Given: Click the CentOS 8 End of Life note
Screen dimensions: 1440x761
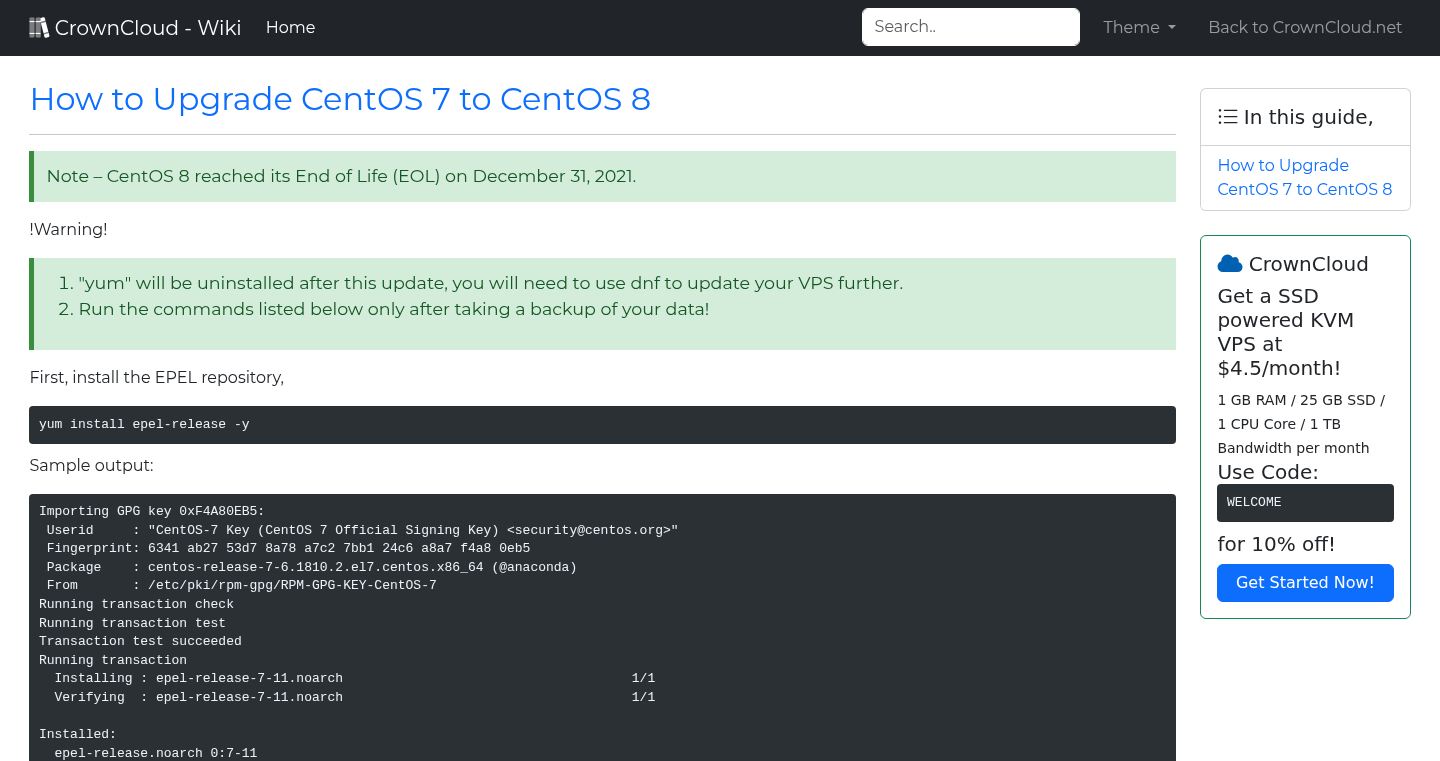Looking at the screenshot, I should 341,176.
